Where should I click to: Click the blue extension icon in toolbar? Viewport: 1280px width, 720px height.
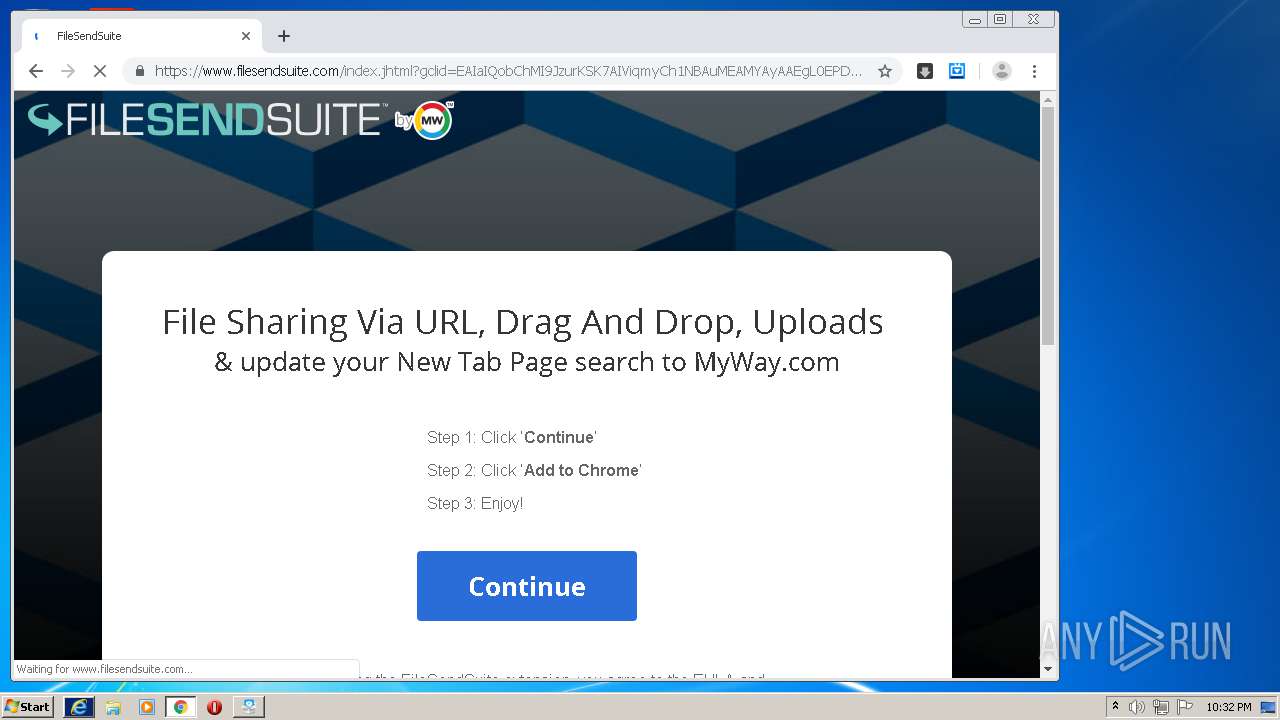957,71
